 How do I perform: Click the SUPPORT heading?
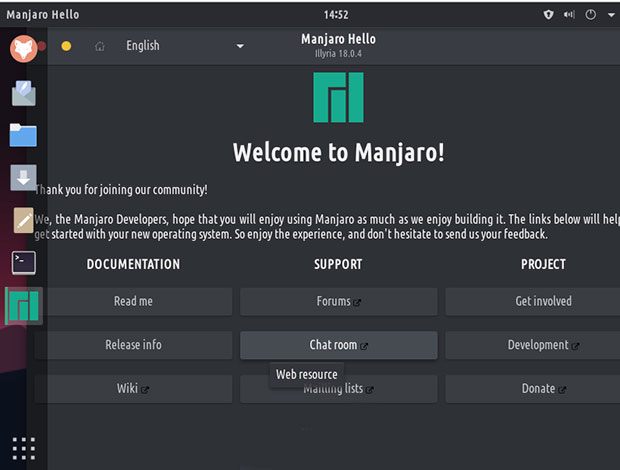tap(338, 264)
